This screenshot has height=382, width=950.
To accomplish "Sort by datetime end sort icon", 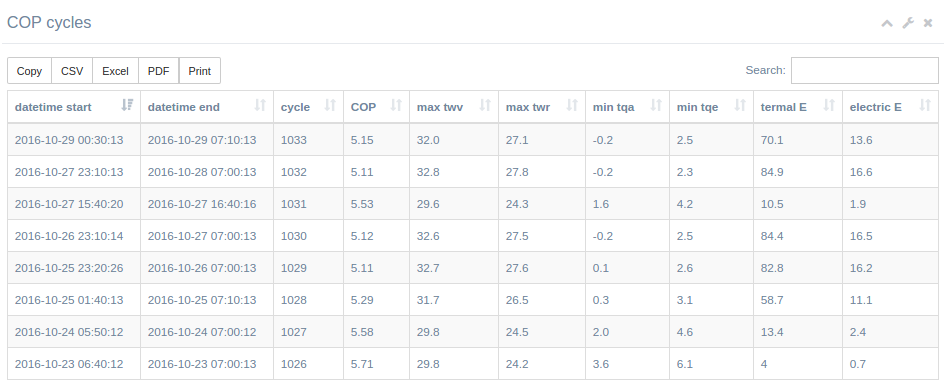I will tap(260, 105).
